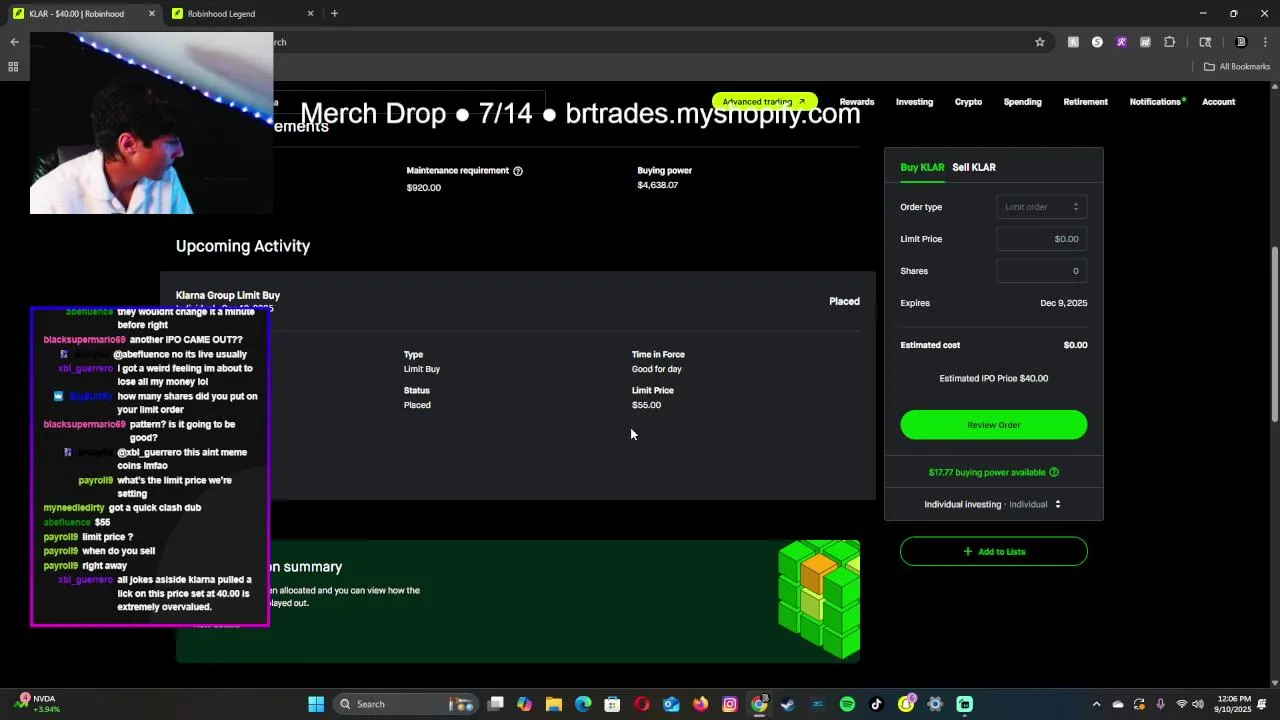This screenshot has height=720, width=1280.
Task: Click the $55.00 limit price value
Action: click(646, 405)
